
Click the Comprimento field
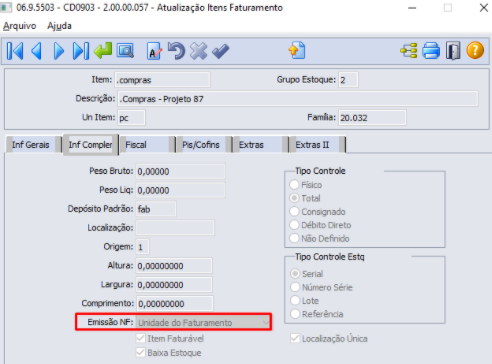(x=174, y=303)
